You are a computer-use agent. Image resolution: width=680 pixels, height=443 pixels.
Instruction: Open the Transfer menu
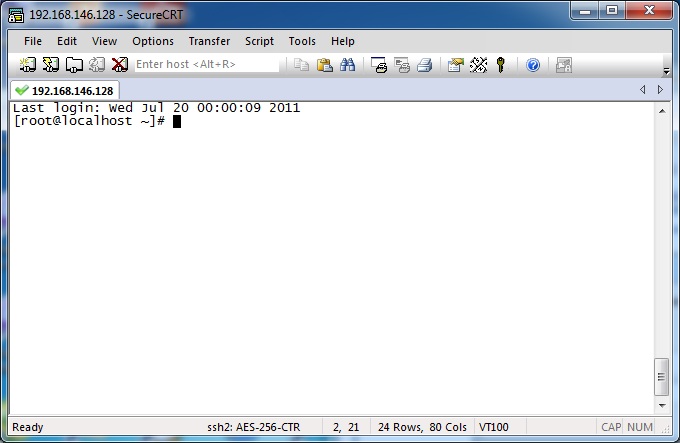(x=209, y=41)
